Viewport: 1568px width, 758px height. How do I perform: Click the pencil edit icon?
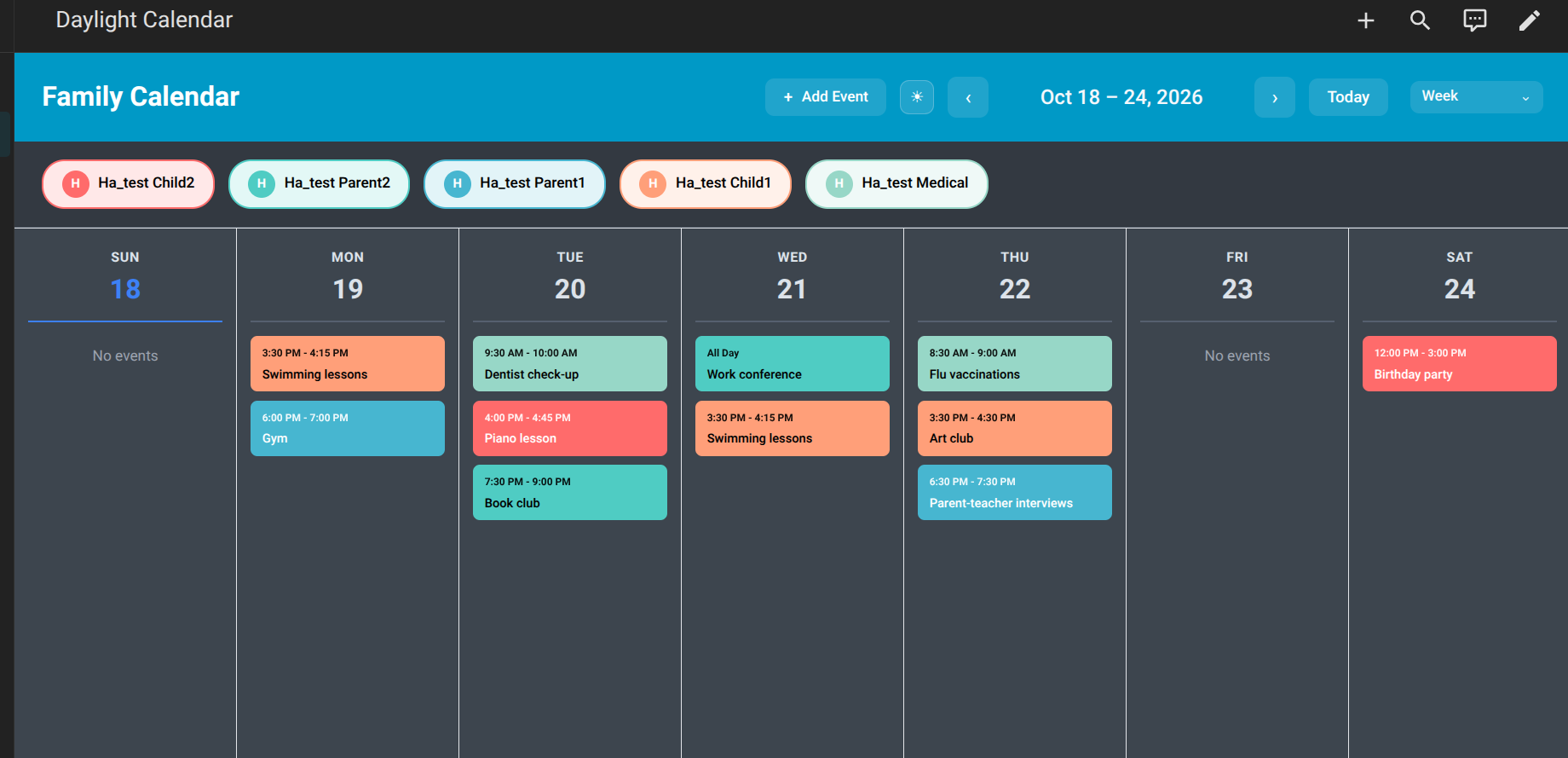tap(1530, 20)
